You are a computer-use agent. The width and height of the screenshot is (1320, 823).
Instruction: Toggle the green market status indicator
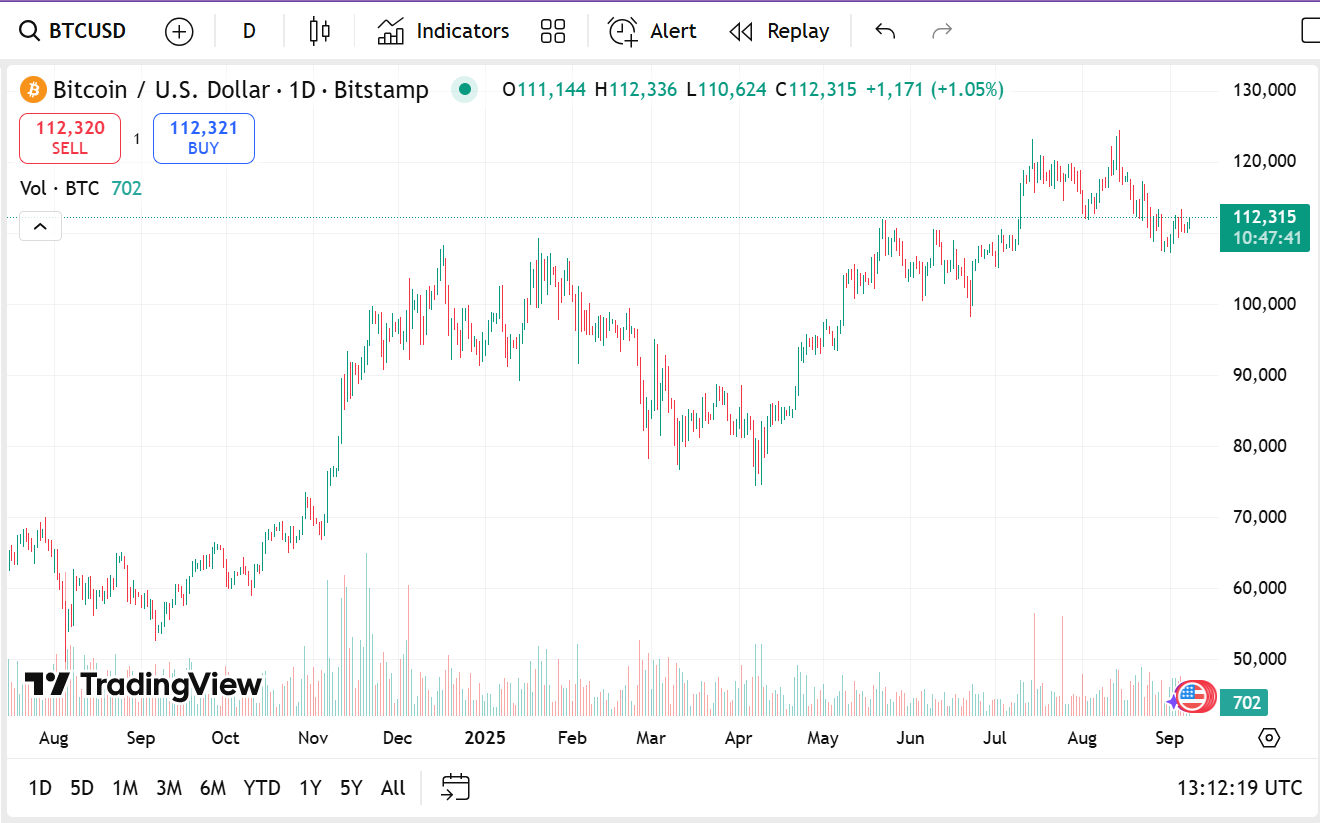point(464,89)
